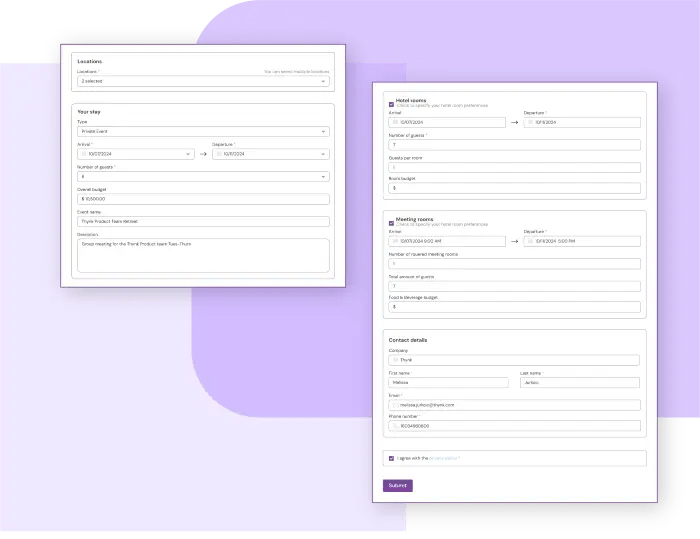Click the Meeting rooms Departure date-time field

point(582,241)
